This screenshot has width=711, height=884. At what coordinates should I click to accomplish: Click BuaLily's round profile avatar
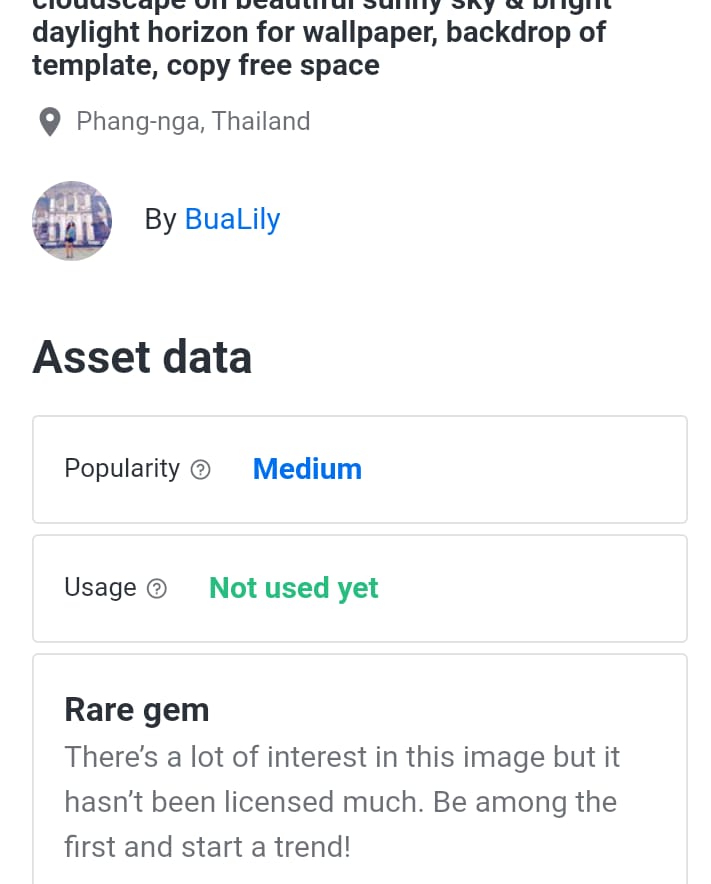(x=72, y=221)
